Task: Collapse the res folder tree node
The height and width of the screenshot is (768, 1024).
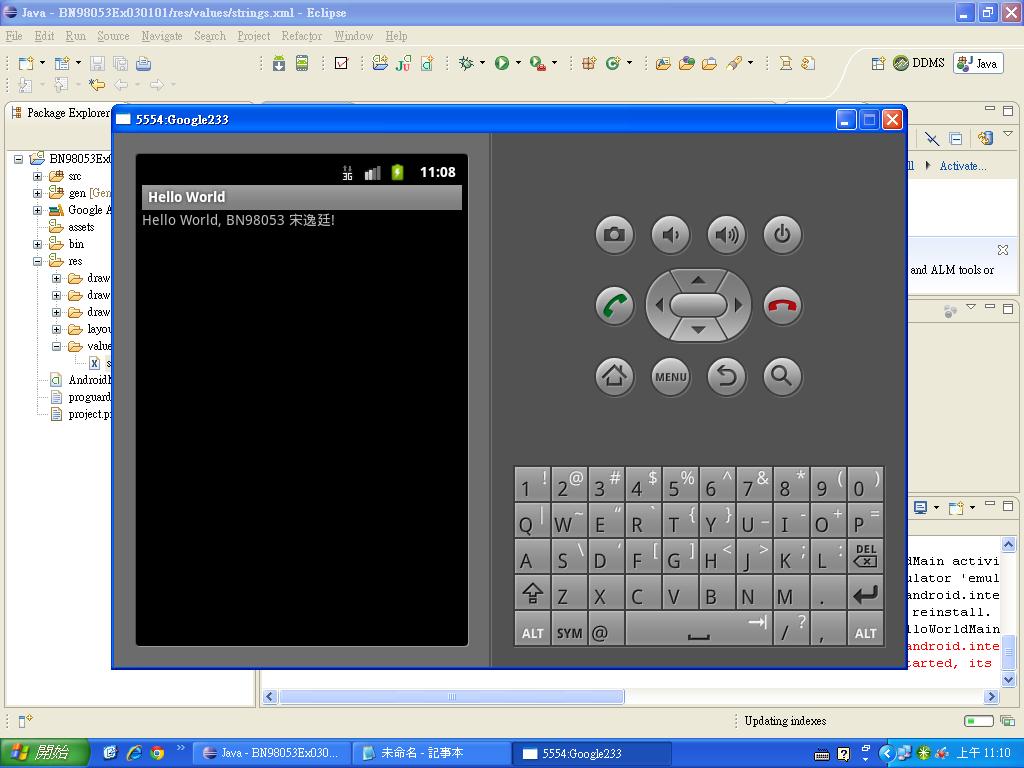Action: coord(38,261)
